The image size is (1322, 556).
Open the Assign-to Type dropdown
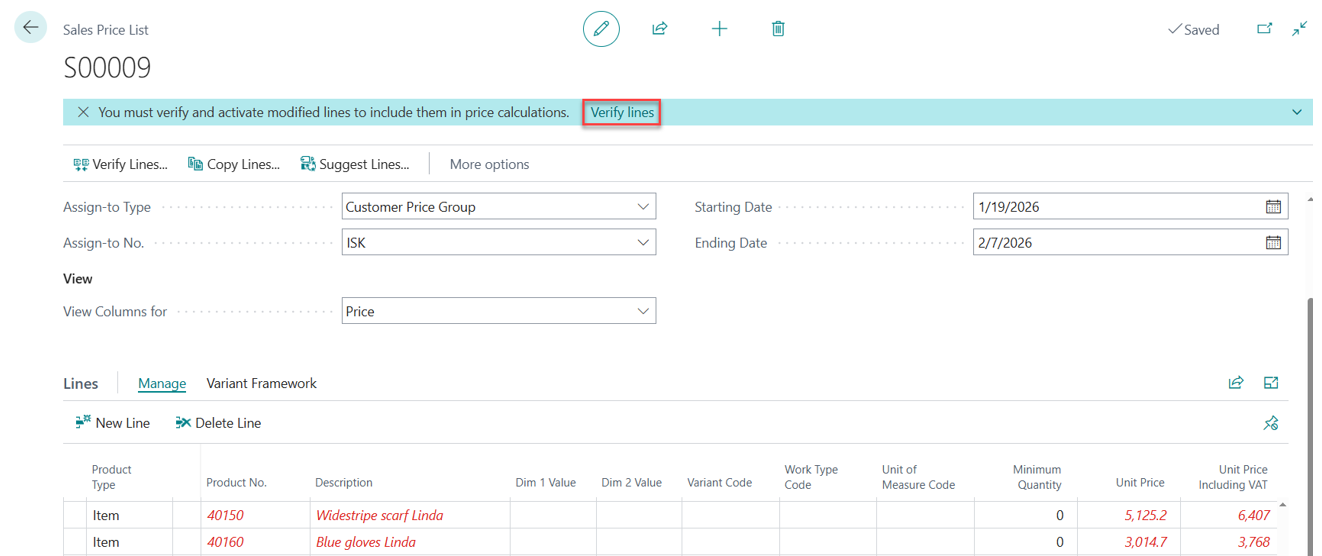tap(643, 207)
